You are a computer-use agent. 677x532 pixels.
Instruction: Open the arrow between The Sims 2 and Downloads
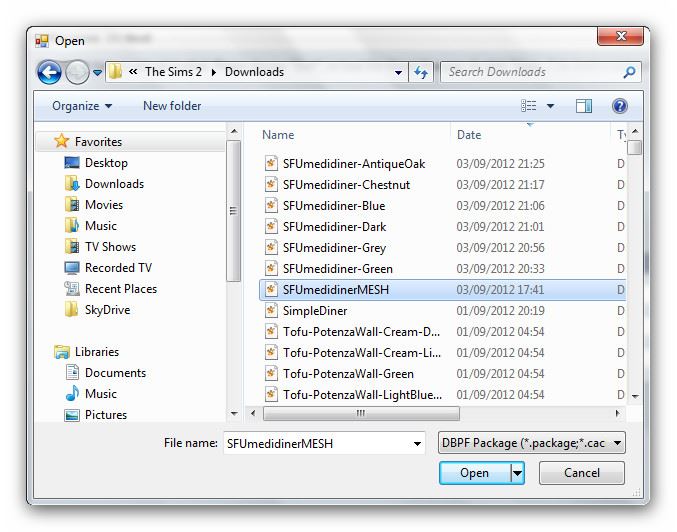click(213, 72)
